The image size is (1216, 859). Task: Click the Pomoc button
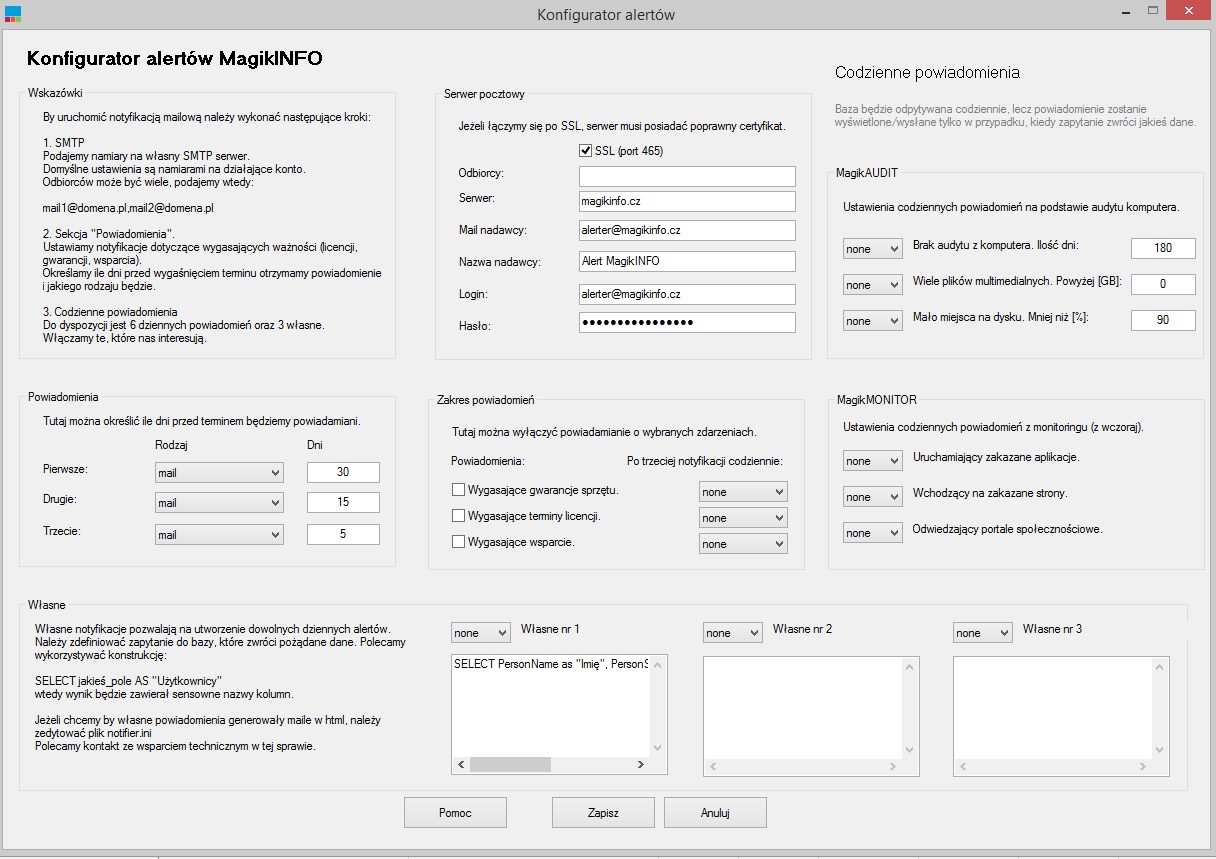click(x=455, y=813)
